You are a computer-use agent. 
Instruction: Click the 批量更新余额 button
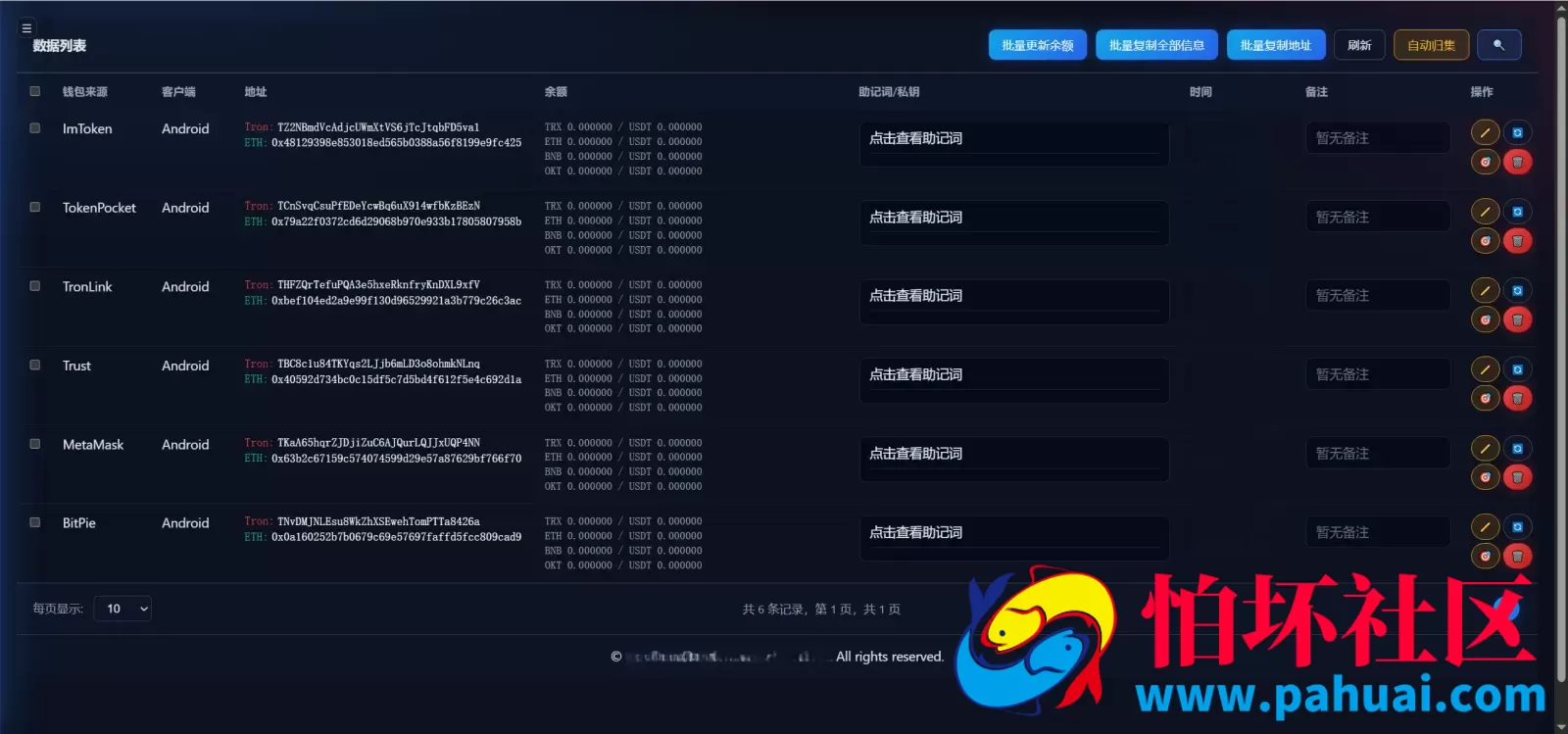coord(1038,45)
